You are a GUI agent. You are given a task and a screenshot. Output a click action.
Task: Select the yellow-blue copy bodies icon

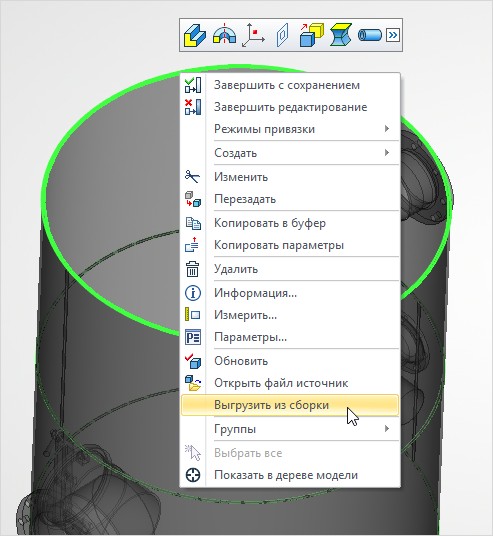pos(311,35)
